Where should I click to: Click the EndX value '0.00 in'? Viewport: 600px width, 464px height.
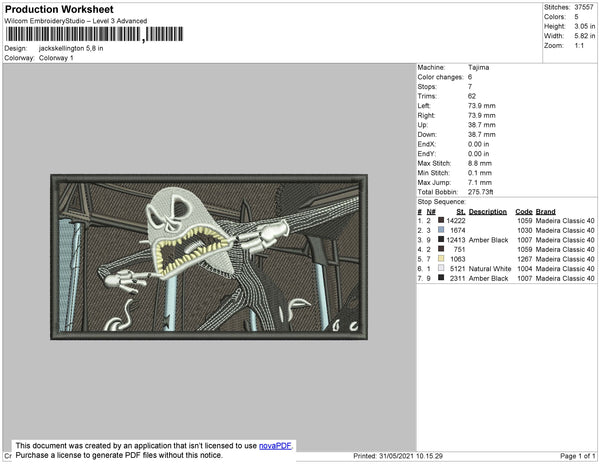478,144
